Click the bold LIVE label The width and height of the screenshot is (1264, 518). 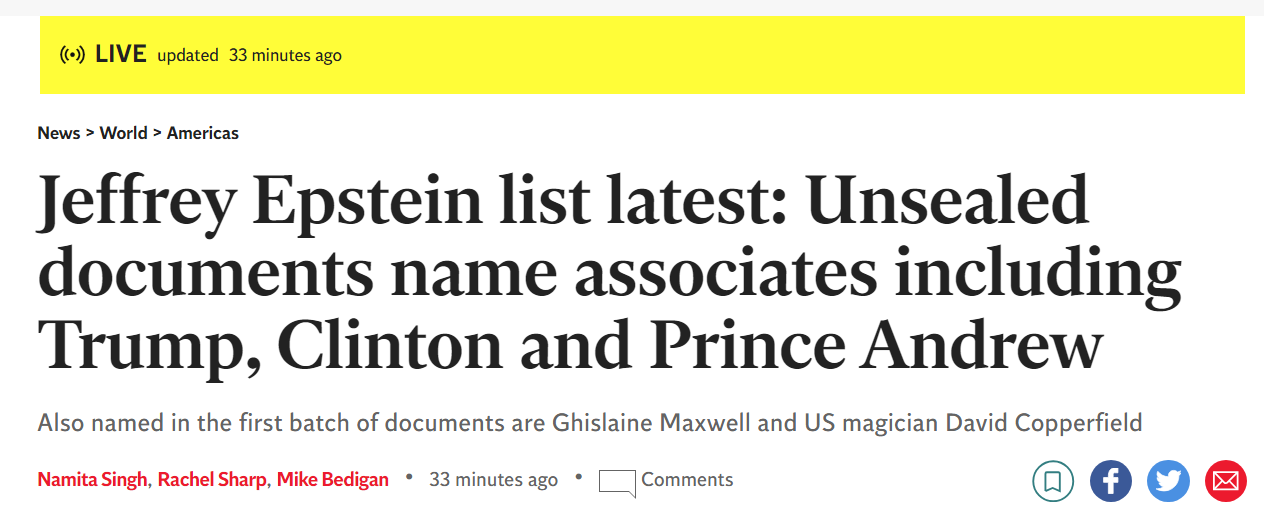[121, 55]
